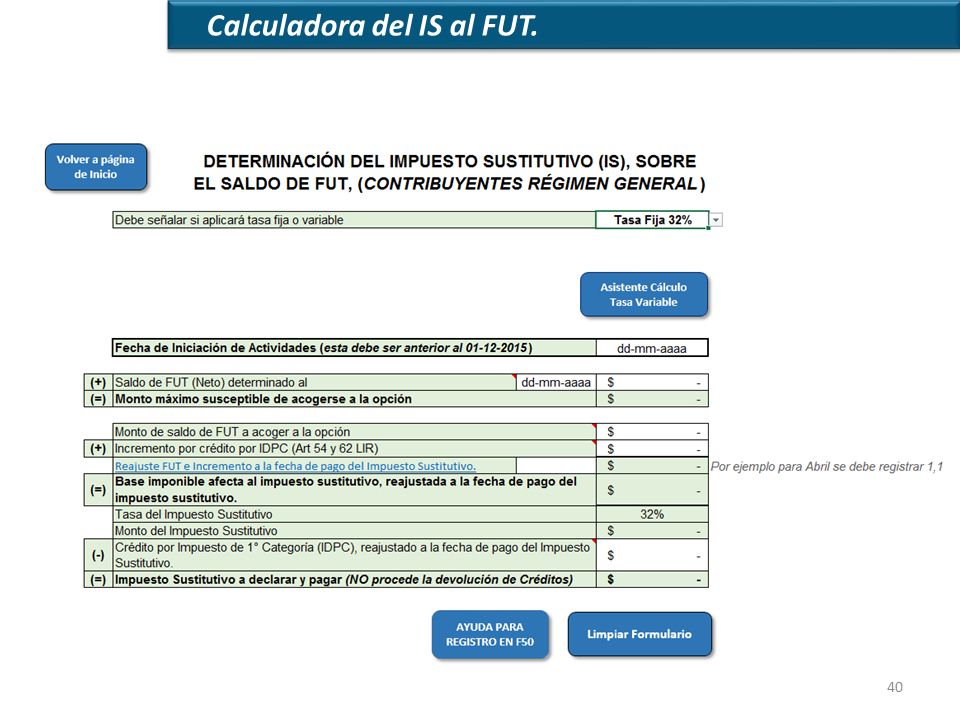This screenshot has width=960, height=720.
Task: Select the Tasa del Impuesto Sustitutivo 32% cell
Action: (x=652, y=514)
